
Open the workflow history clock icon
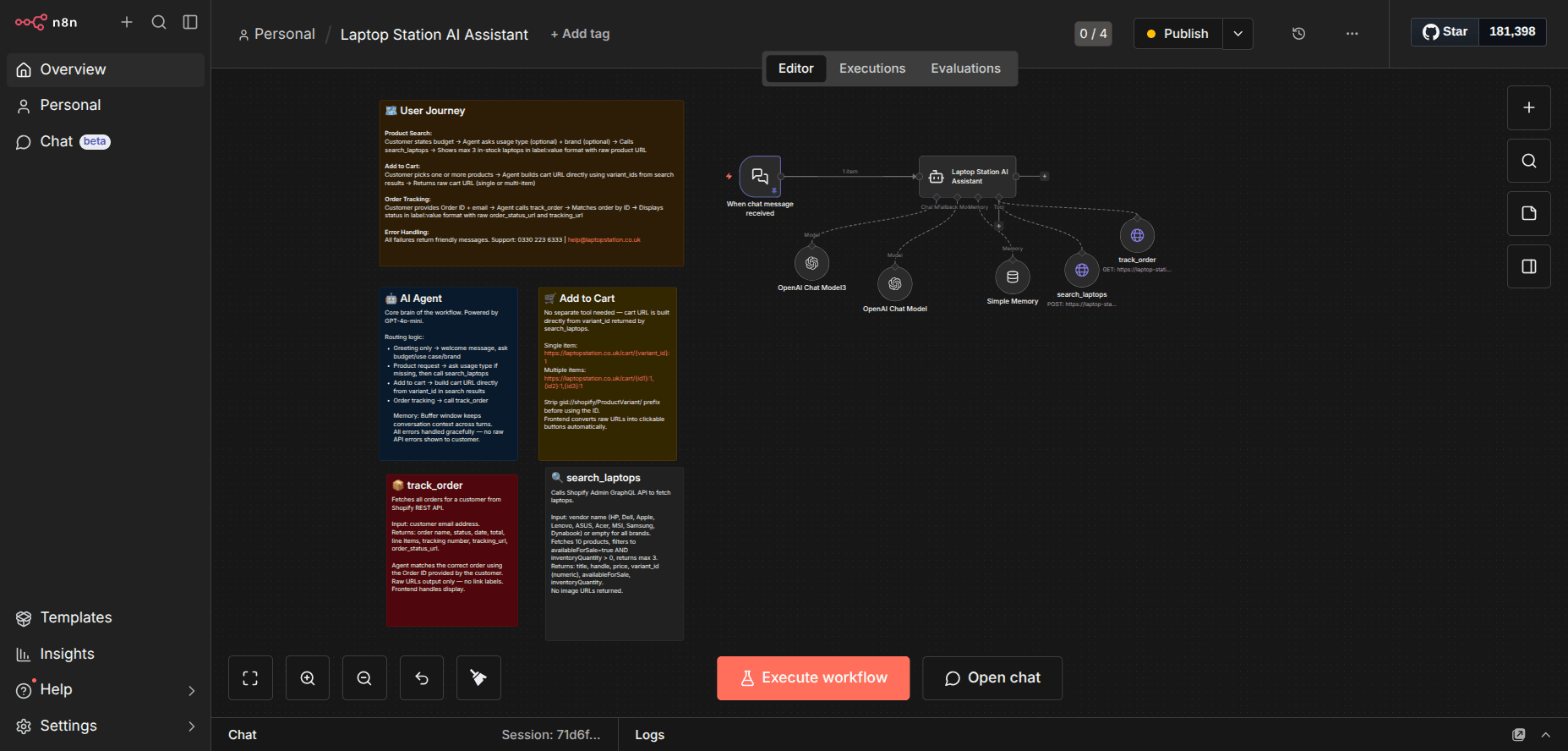1298,34
